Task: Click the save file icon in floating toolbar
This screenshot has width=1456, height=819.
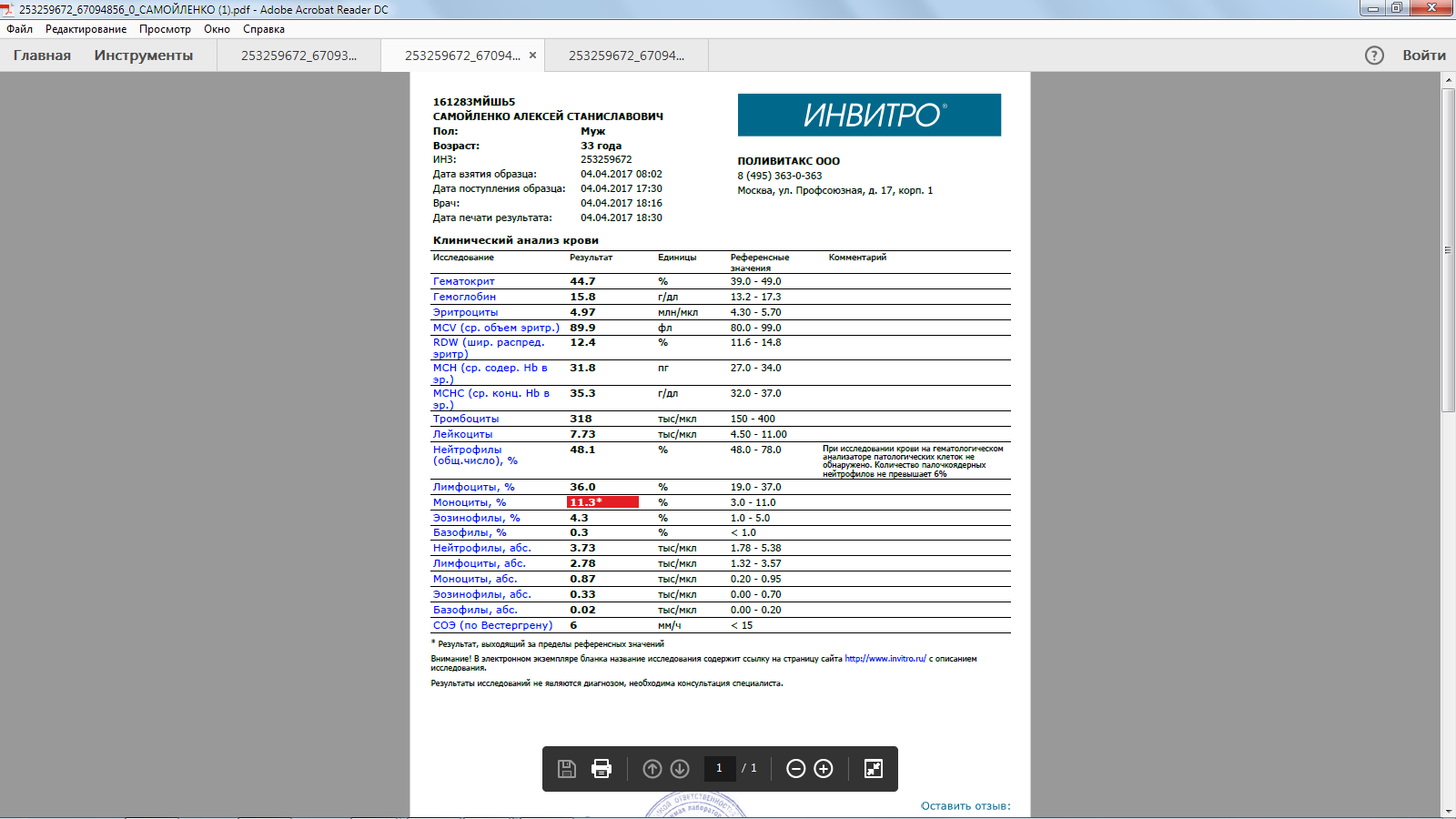Action: [566, 769]
